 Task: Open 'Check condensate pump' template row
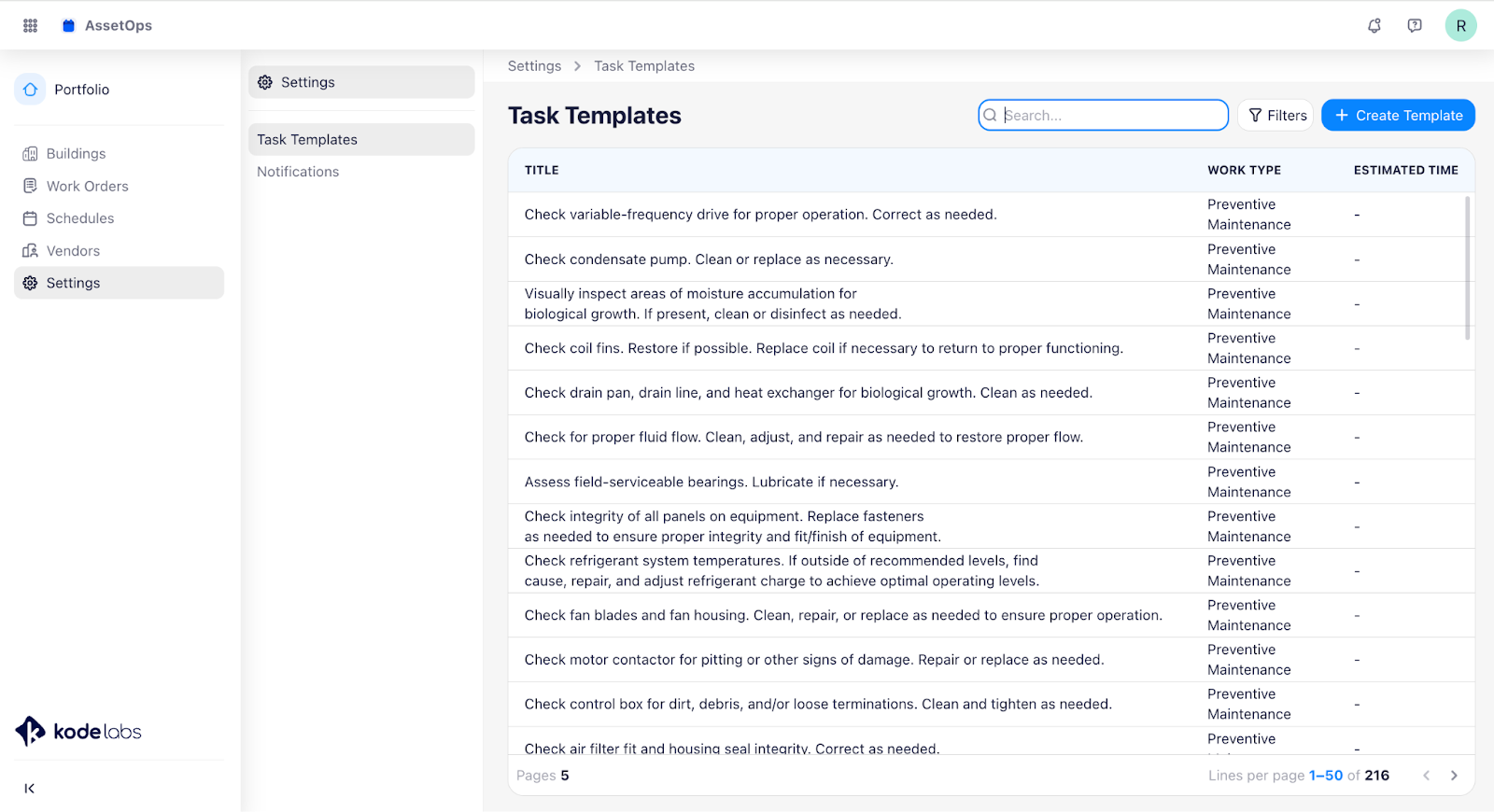[991, 259]
